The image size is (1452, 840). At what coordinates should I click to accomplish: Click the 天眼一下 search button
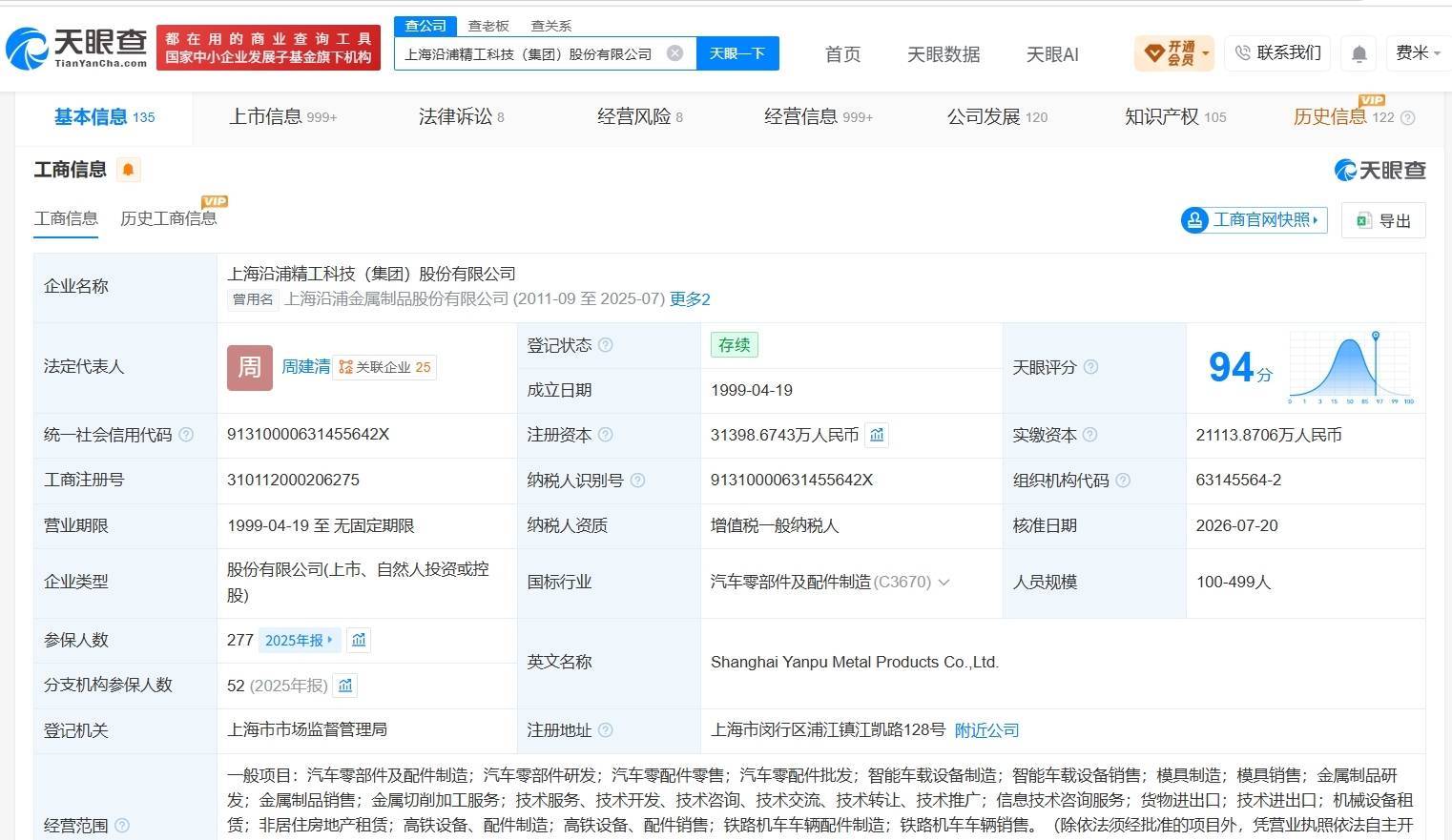tap(737, 53)
